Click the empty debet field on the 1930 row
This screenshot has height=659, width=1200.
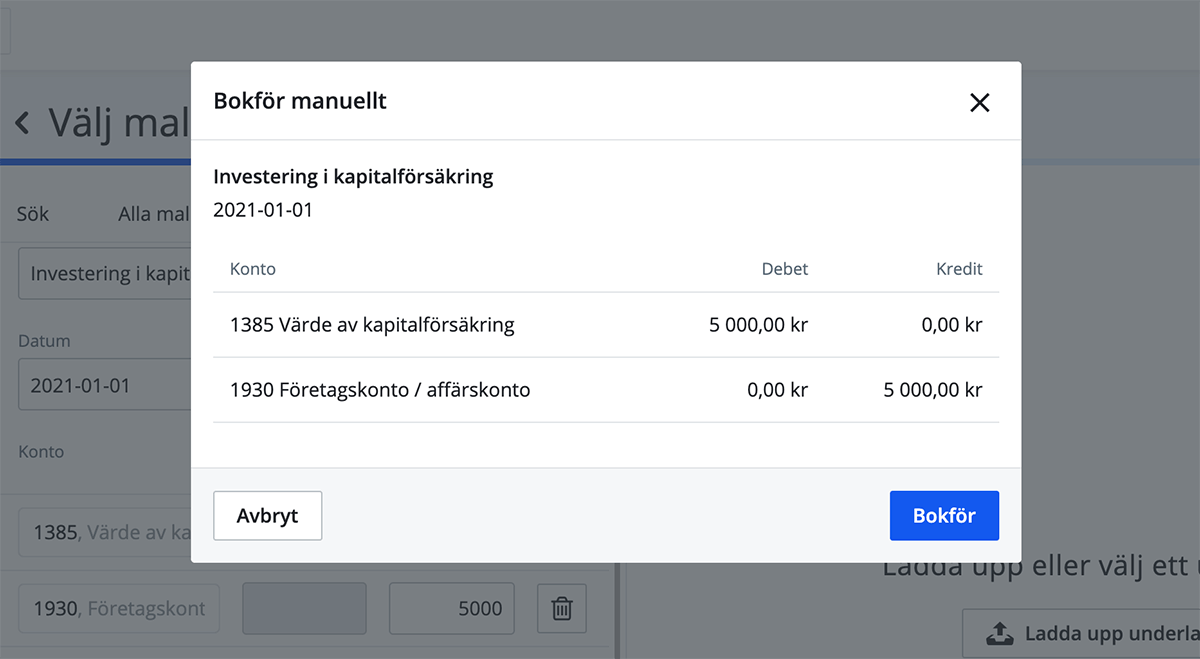304,608
